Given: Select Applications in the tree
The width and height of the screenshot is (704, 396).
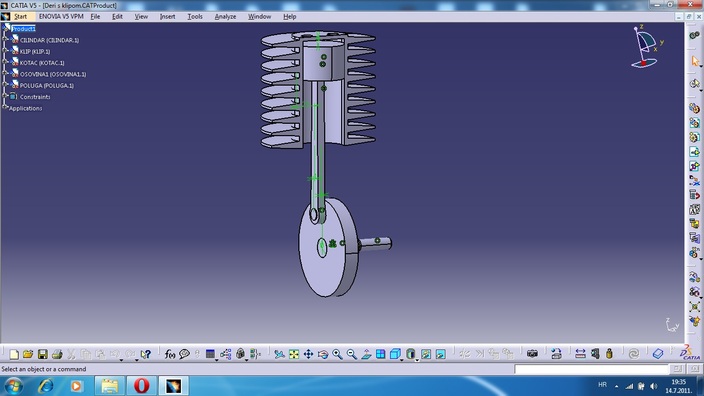Looking at the screenshot, I should click(x=26, y=108).
